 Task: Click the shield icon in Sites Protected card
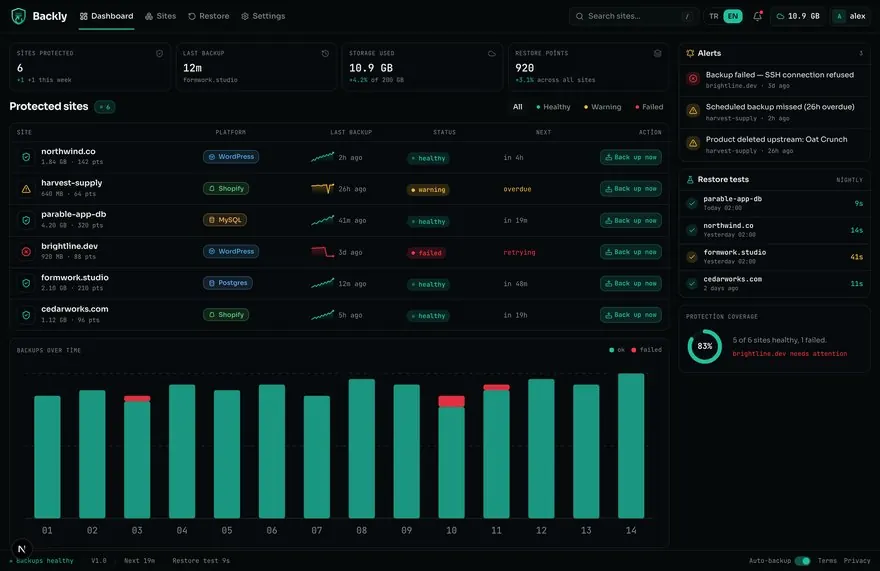click(x=159, y=53)
